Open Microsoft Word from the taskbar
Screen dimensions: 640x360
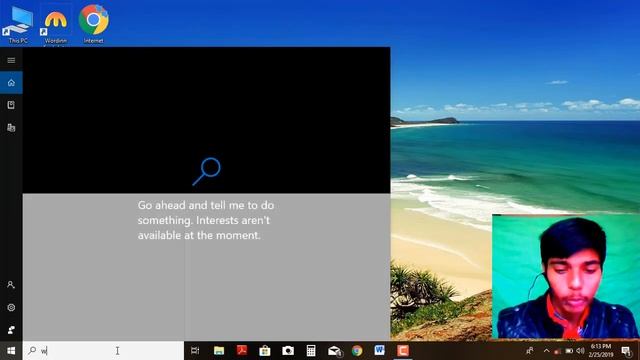coord(380,350)
